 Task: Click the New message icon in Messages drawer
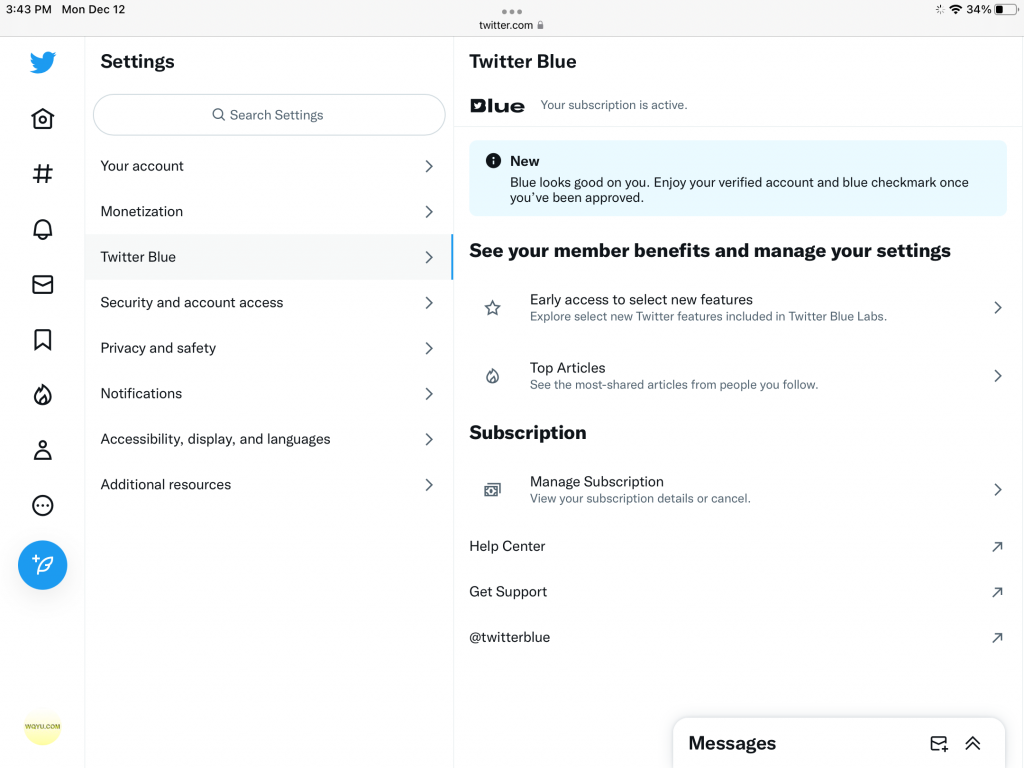pos(939,744)
